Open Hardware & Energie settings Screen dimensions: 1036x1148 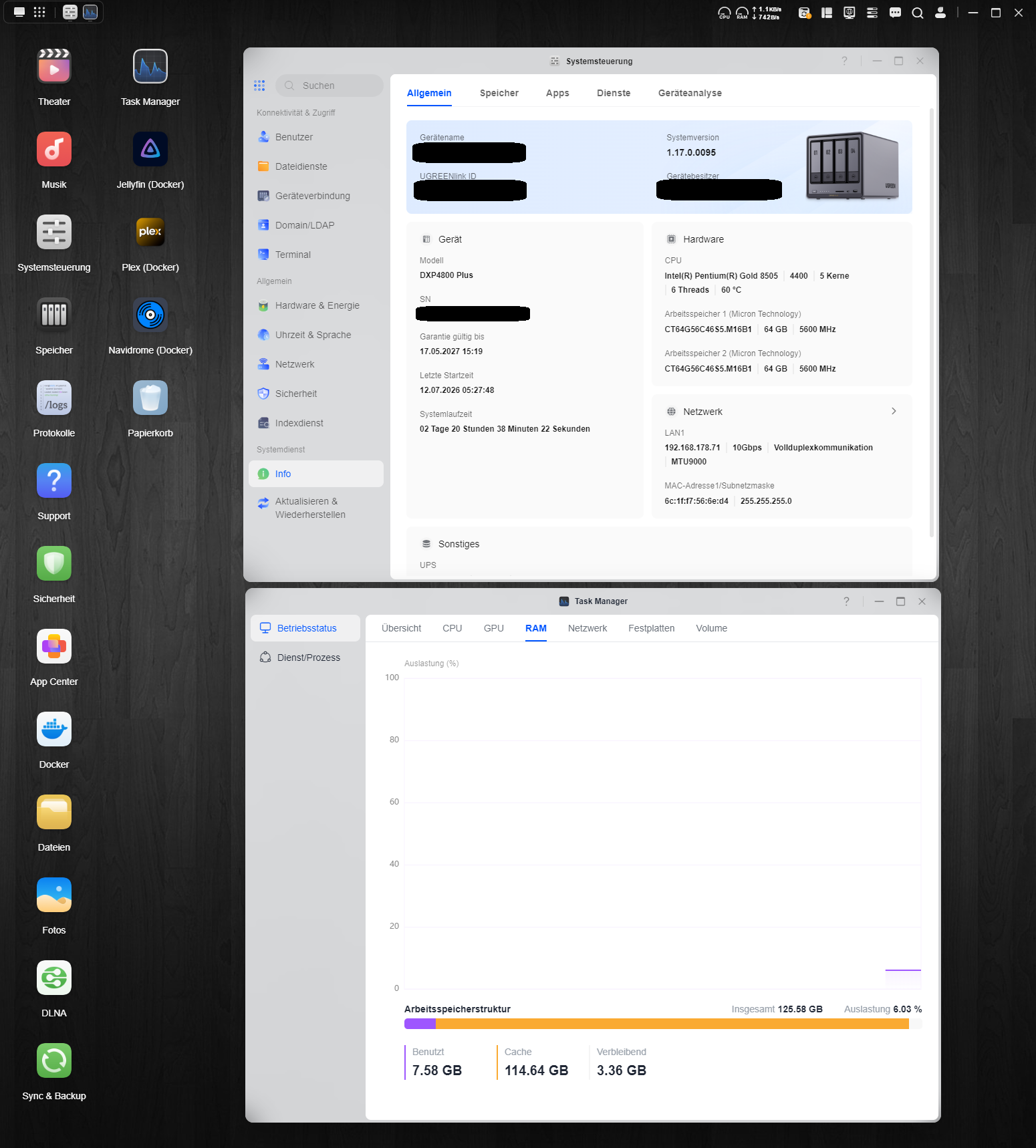tap(316, 305)
